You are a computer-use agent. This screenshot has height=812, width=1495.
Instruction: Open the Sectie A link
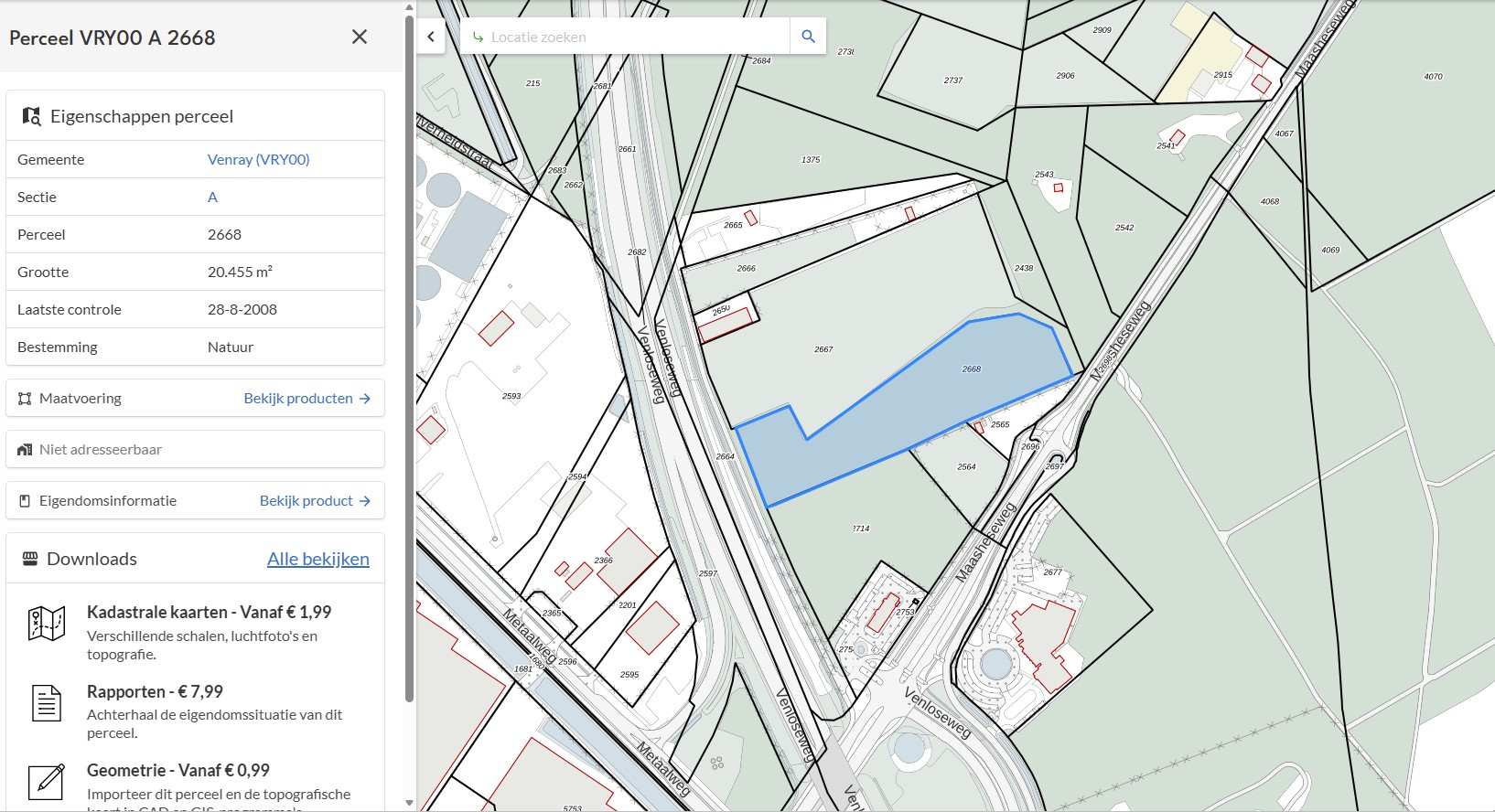pos(212,197)
